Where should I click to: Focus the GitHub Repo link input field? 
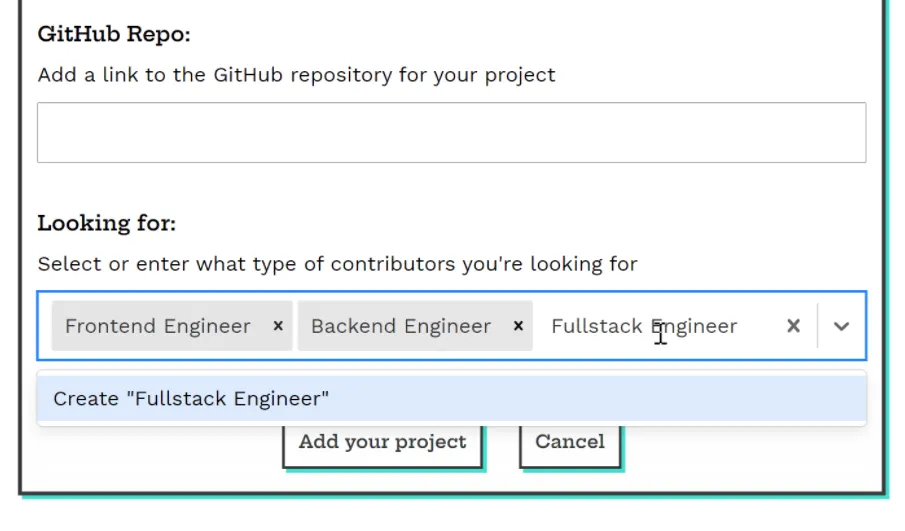pyautogui.click(x=451, y=132)
